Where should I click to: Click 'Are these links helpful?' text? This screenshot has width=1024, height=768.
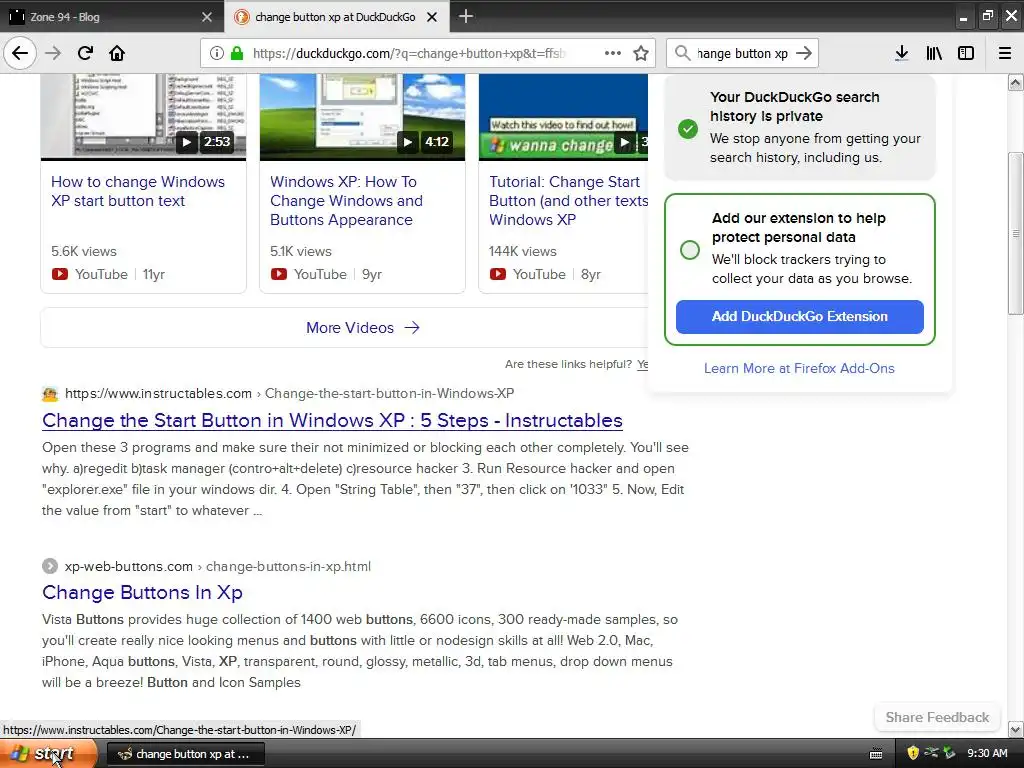pos(568,364)
